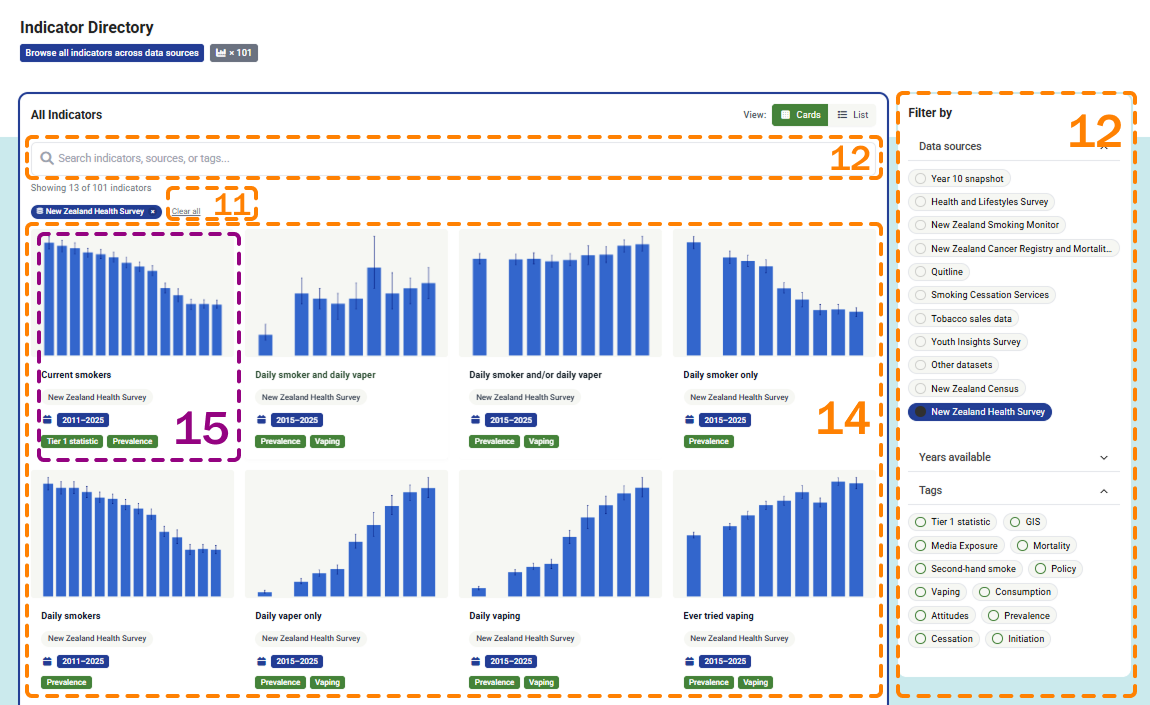Click the calendar icon on Current smokers card
1150x705 pixels.
pos(47,420)
